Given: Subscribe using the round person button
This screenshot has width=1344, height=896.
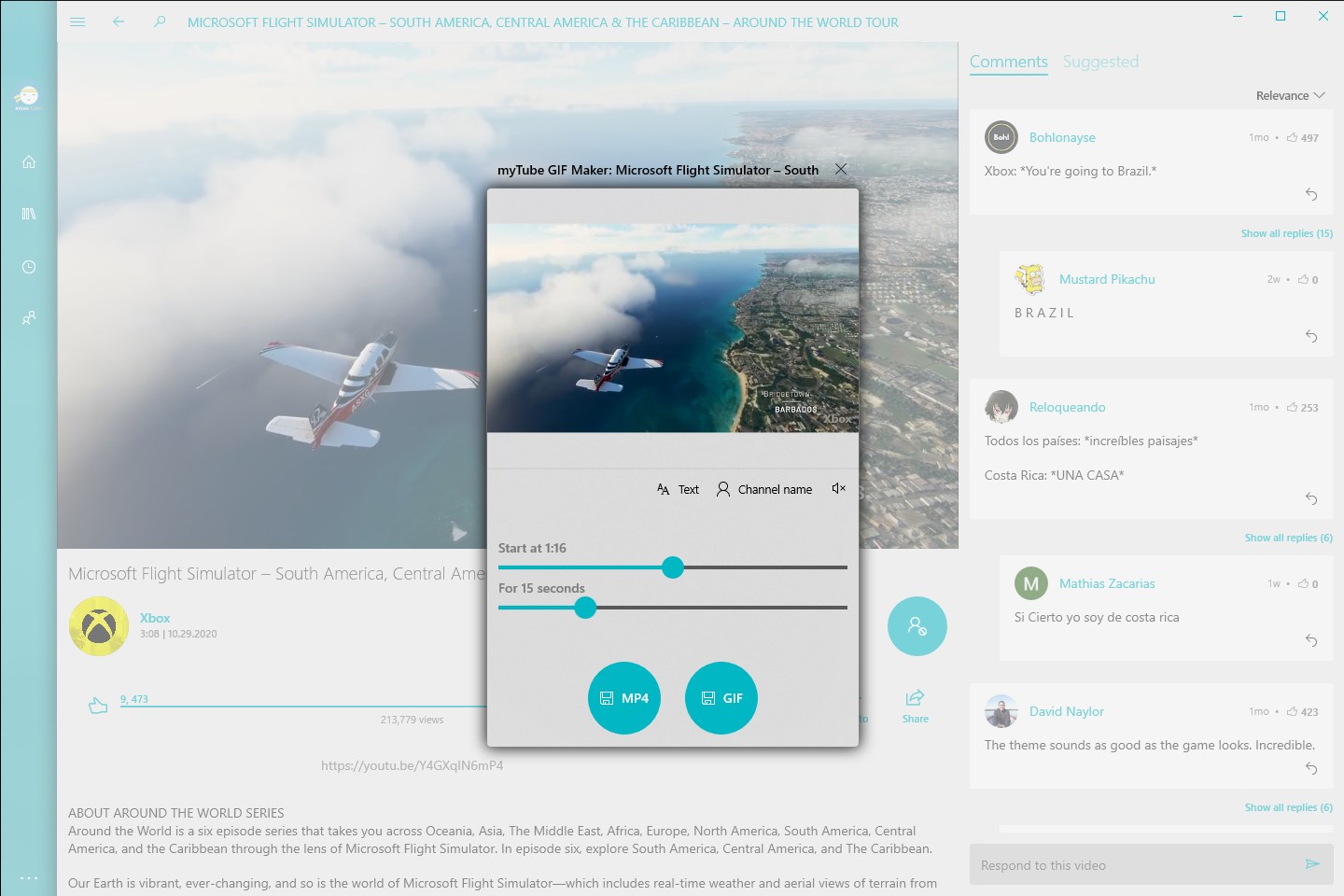Looking at the screenshot, I should [917, 626].
